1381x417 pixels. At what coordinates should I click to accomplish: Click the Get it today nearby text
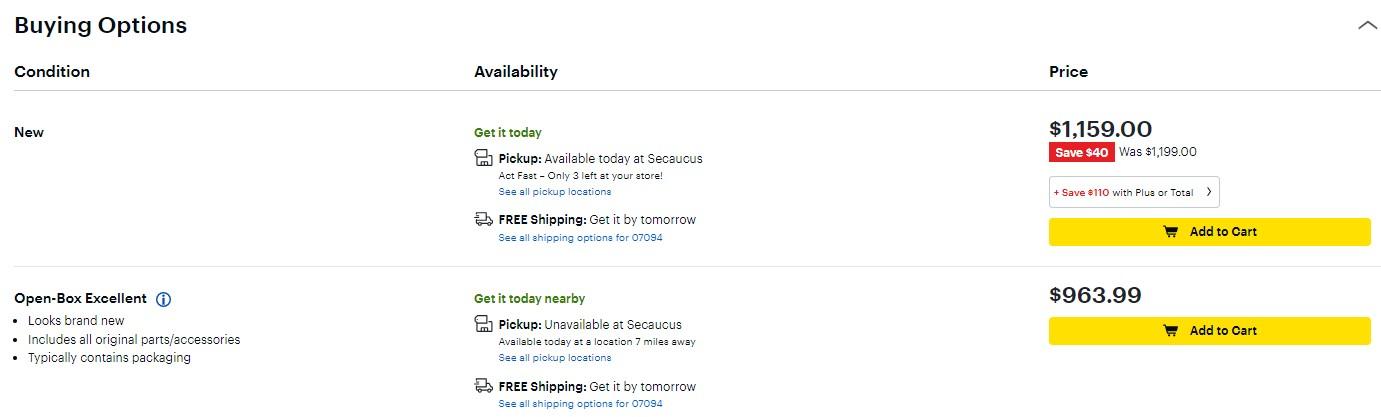pos(529,299)
